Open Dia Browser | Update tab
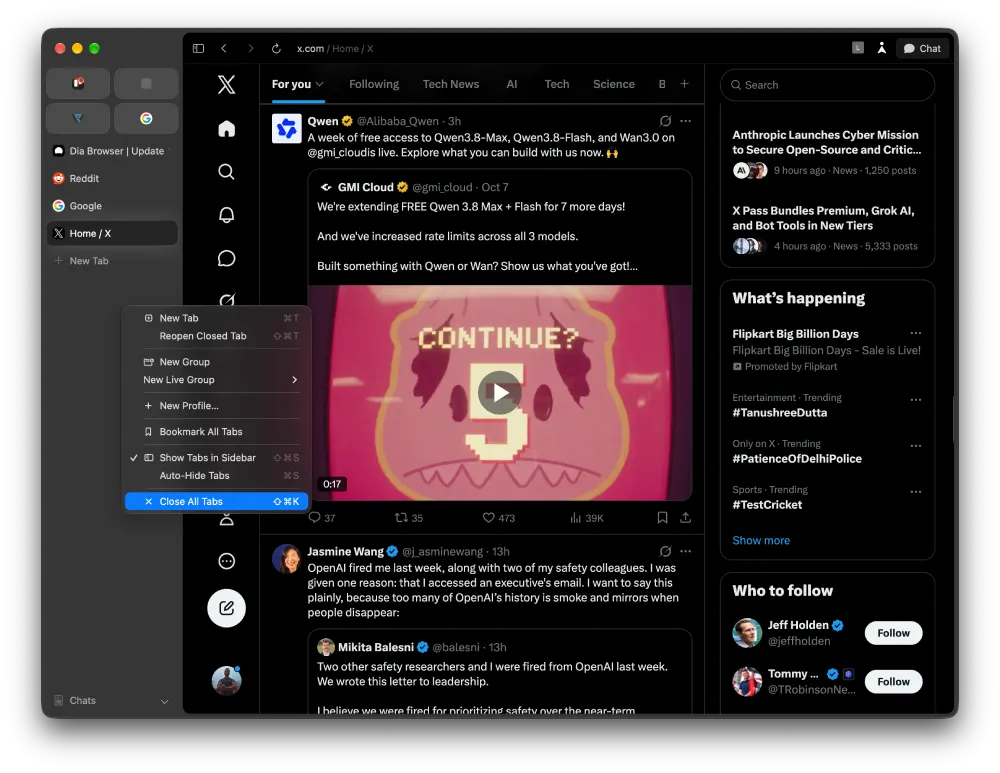 (x=112, y=151)
